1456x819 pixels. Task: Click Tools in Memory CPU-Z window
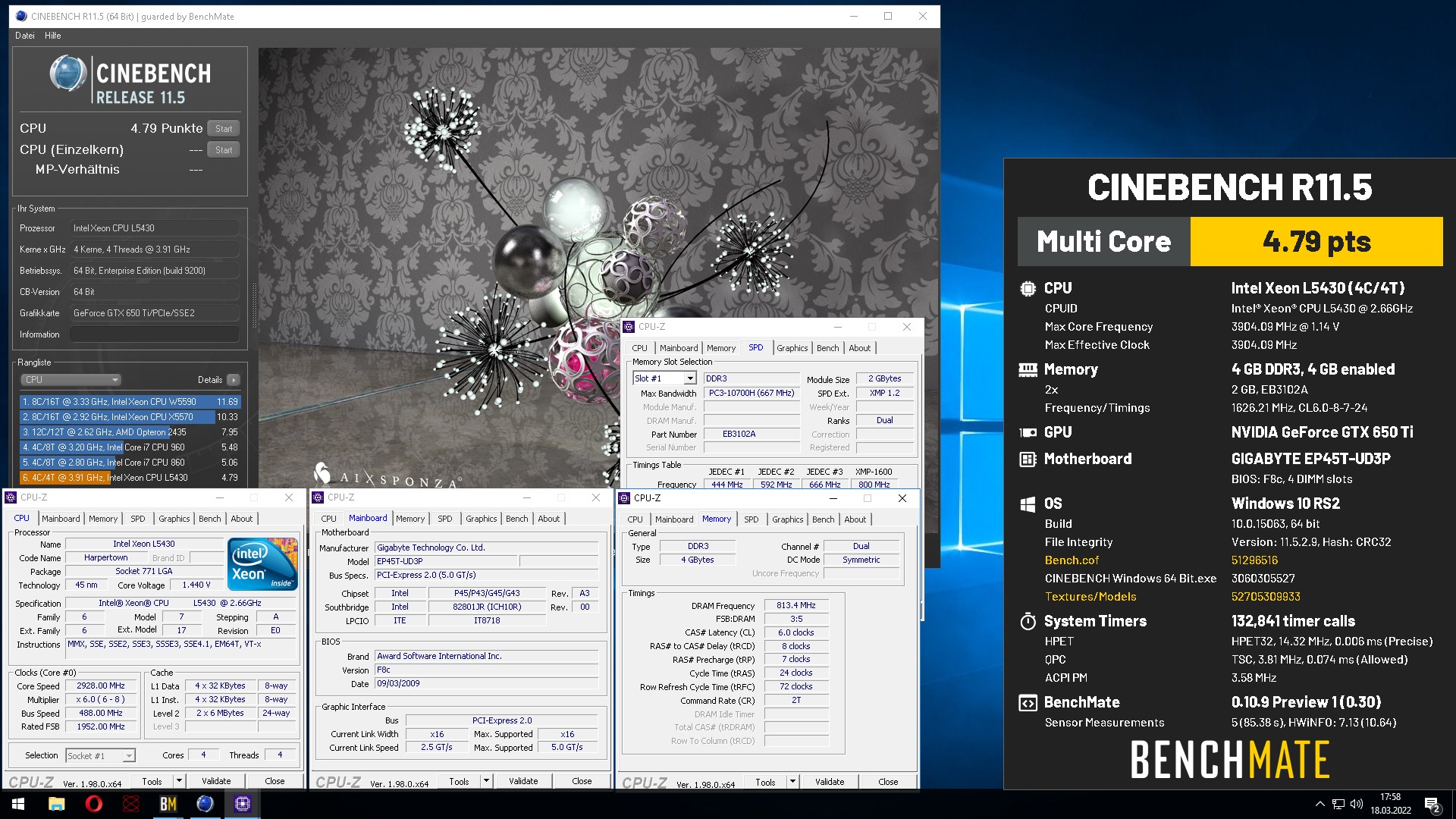click(765, 782)
